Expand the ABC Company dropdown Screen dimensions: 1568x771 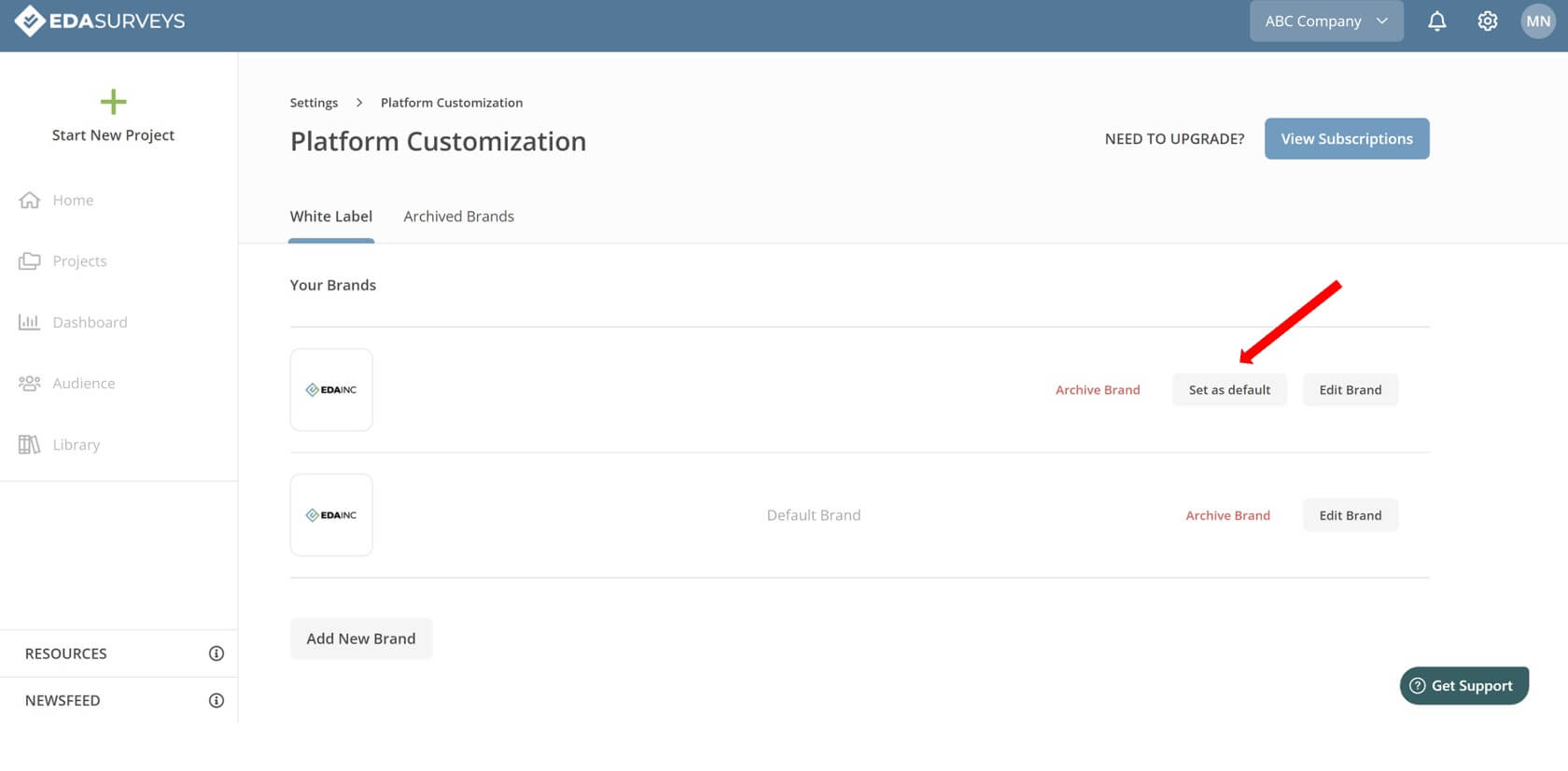1326,21
